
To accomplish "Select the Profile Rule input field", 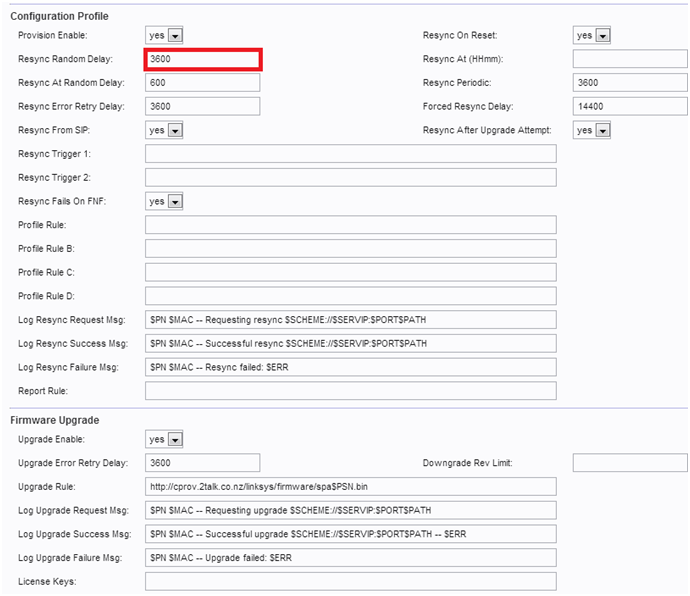I will click(x=350, y=225).
